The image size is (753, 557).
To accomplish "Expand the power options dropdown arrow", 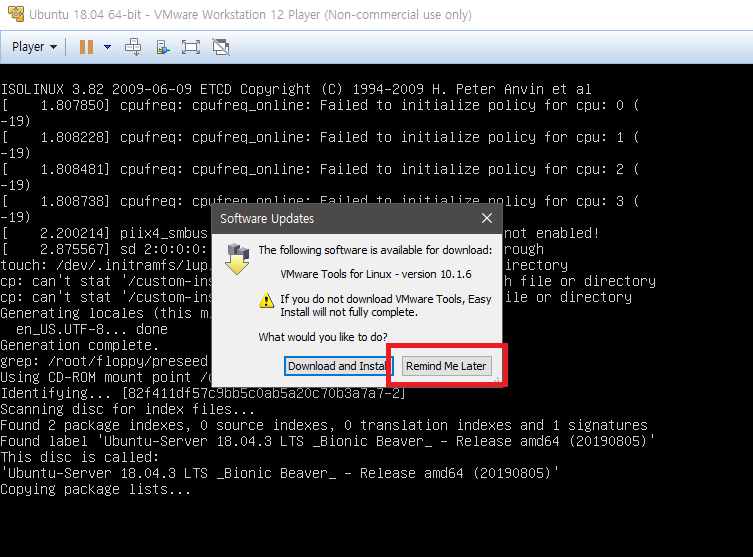I will click(x=108, y=47).
